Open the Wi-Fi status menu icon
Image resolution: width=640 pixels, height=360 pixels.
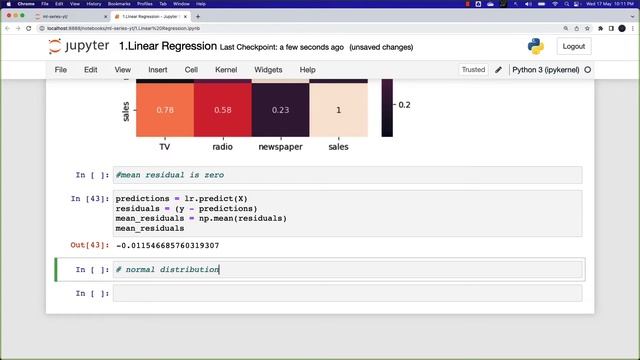[555, 4]
